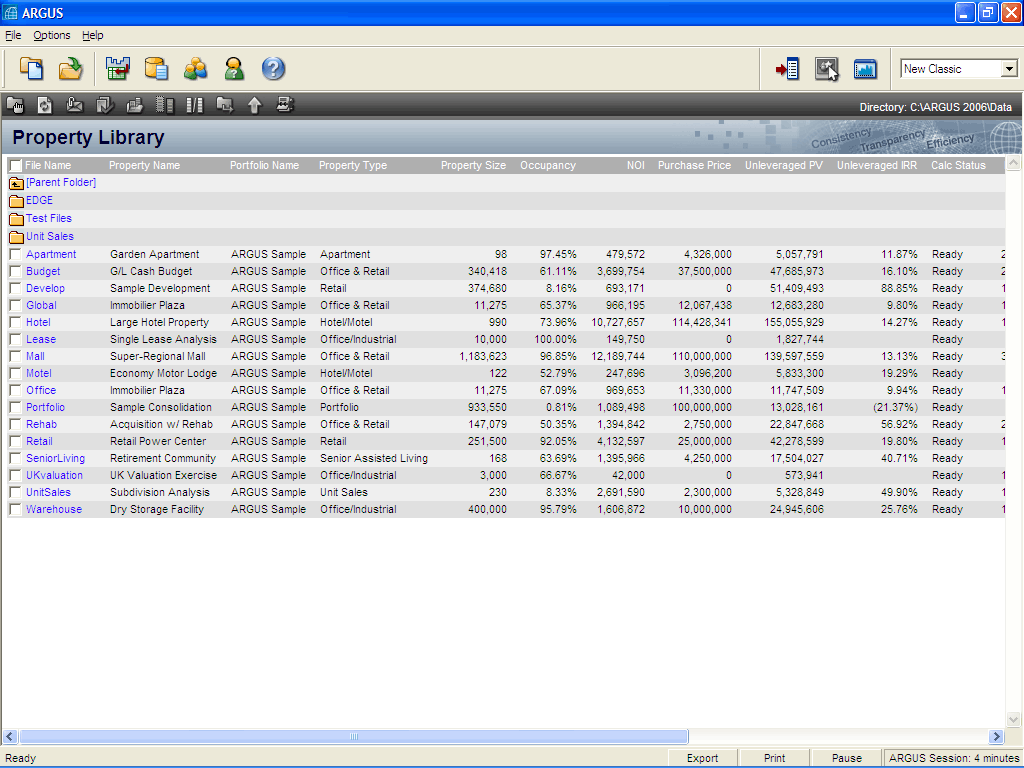Open the Develop file link
The image size is (1024, 768).
[x=45, y=288]
